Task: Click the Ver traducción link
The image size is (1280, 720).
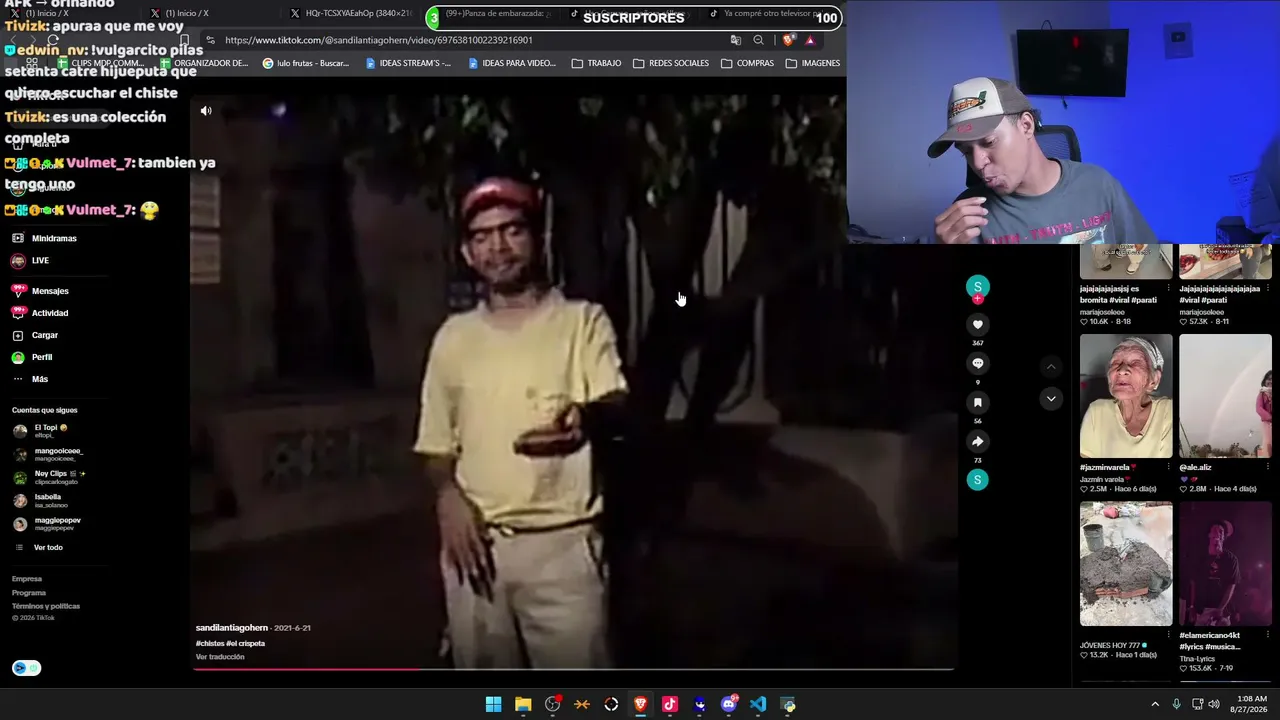Action: (x=220, y=657)
